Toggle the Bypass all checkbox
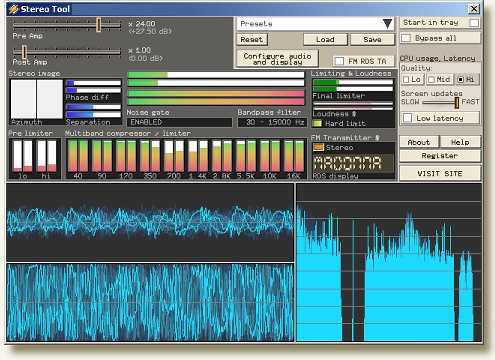 pos(406,38)
